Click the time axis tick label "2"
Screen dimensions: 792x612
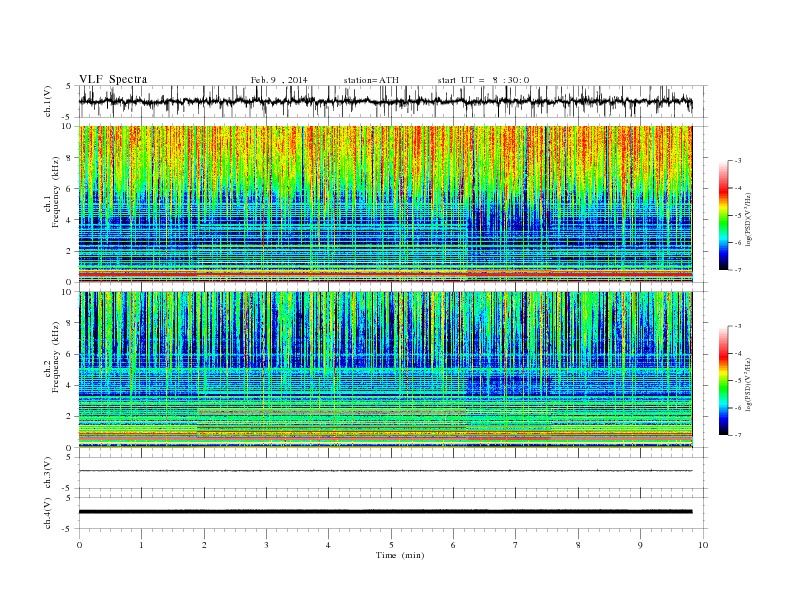(x=204, y=545)
